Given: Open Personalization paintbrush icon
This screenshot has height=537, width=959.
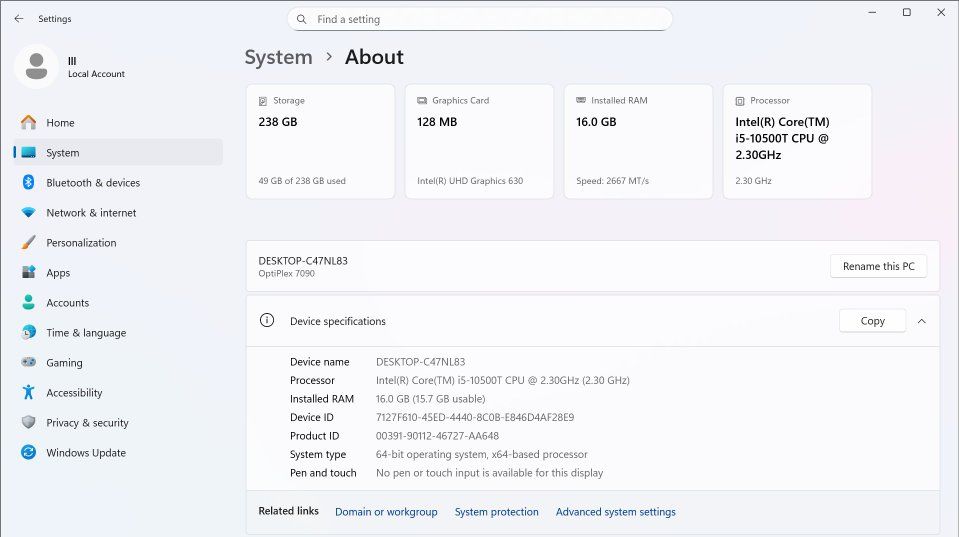Looking at the screenshot, I should [29, 243].
